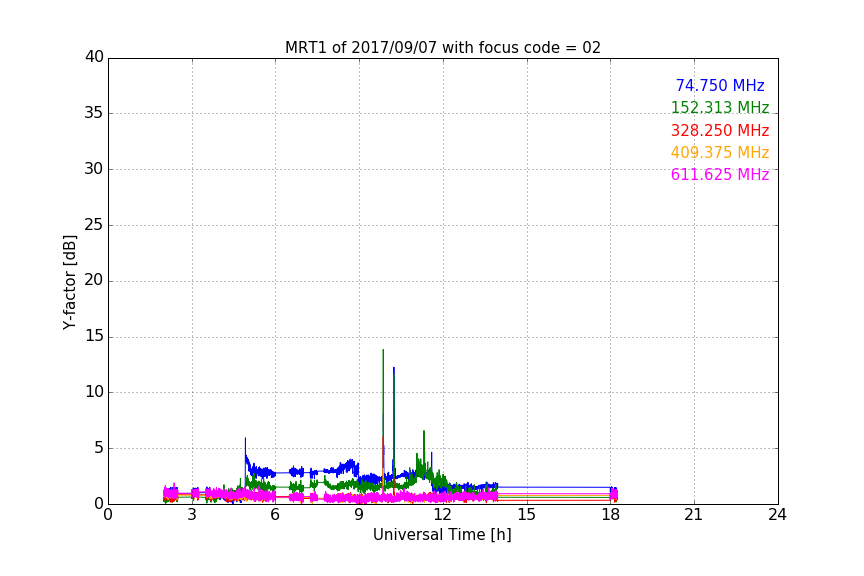Click the x-axis tick label 12
This screenshot has width=864, height=576.
point(442,515)
